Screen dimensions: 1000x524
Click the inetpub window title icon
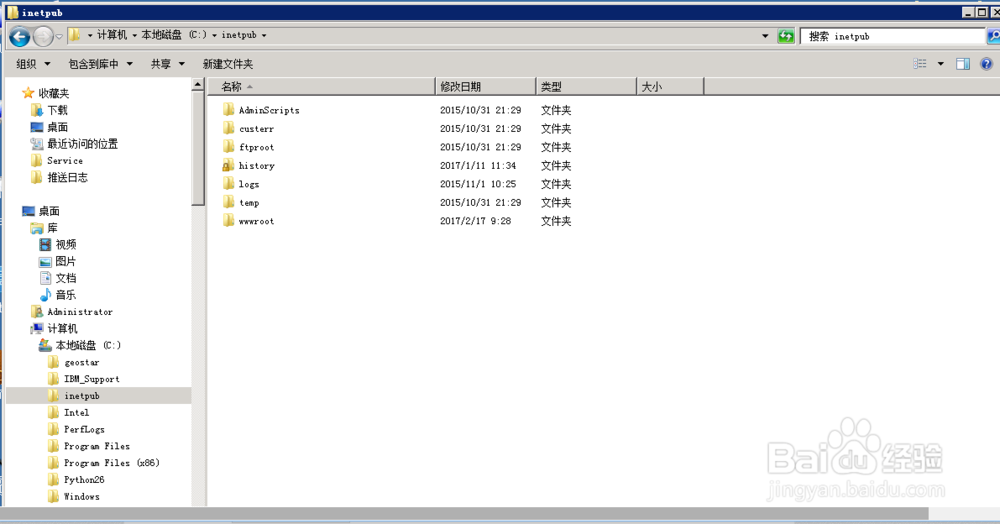tap(12, 12)
